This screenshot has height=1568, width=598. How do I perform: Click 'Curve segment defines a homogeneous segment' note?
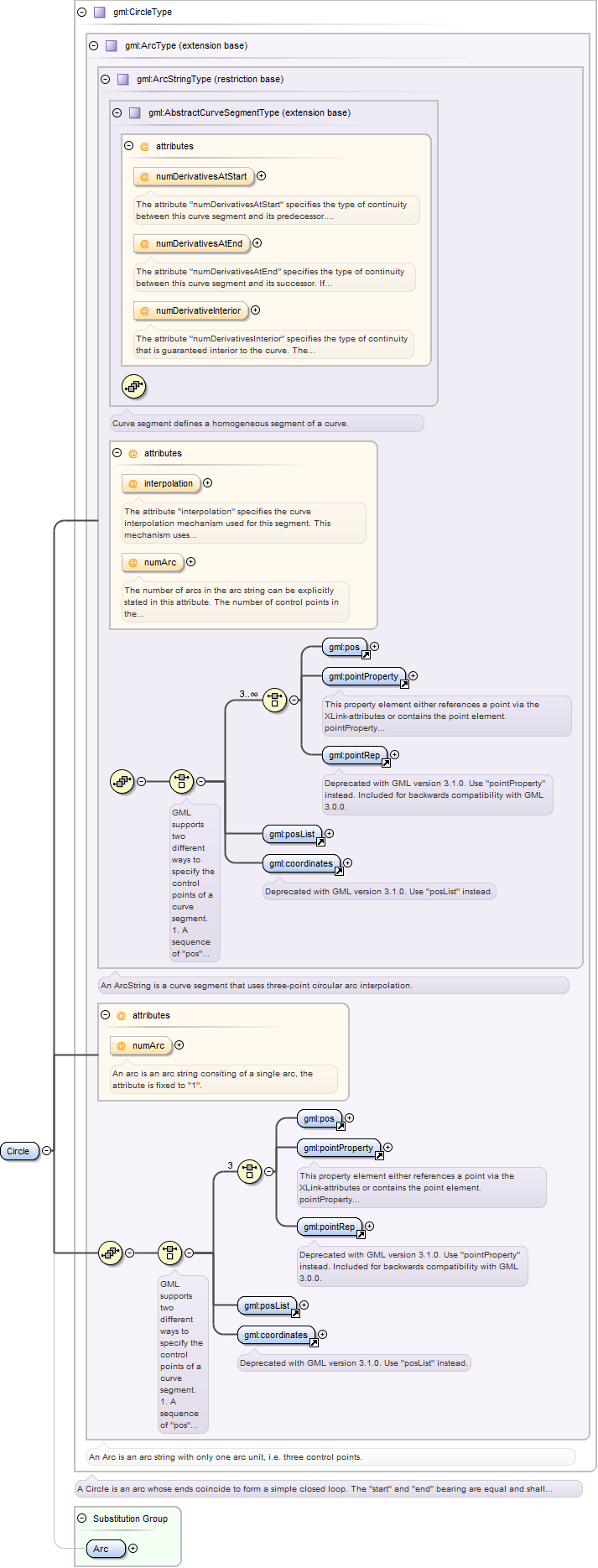267,424
